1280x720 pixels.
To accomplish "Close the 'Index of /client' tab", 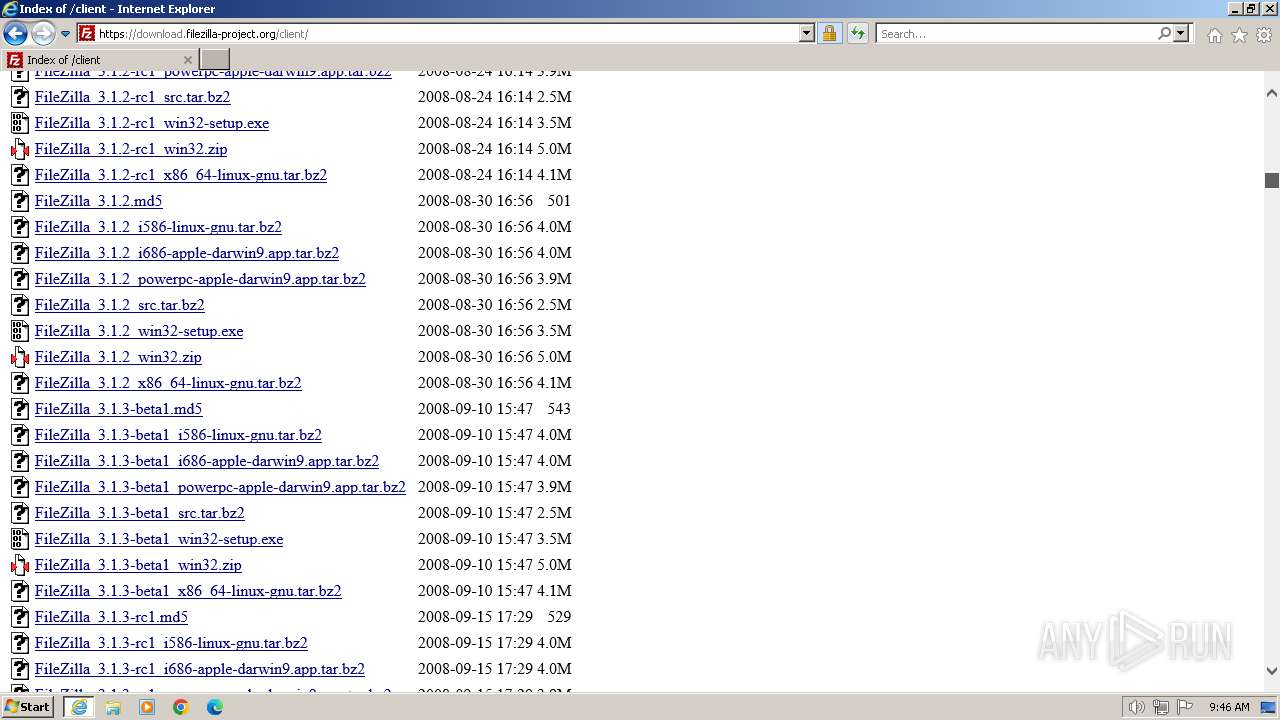I will 187,60.
